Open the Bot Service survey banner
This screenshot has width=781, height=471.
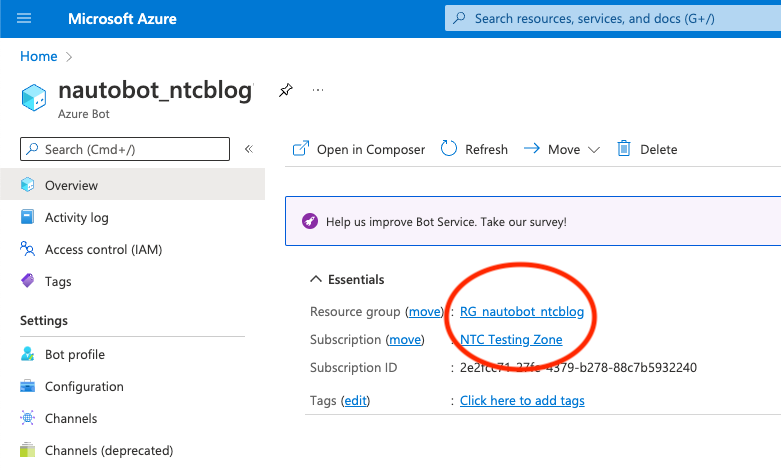[533, 221]
